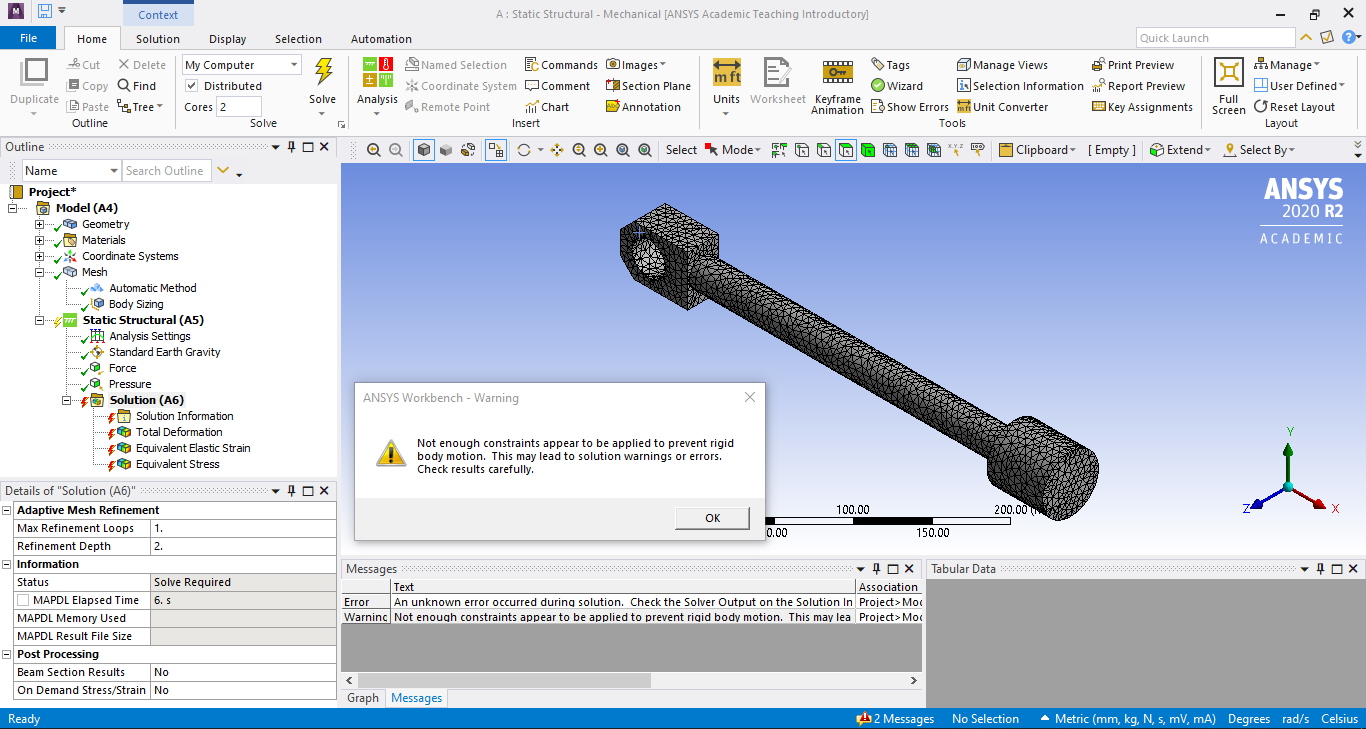Open the Unit Converter

pyautogui.click(x=1003, y=107)
